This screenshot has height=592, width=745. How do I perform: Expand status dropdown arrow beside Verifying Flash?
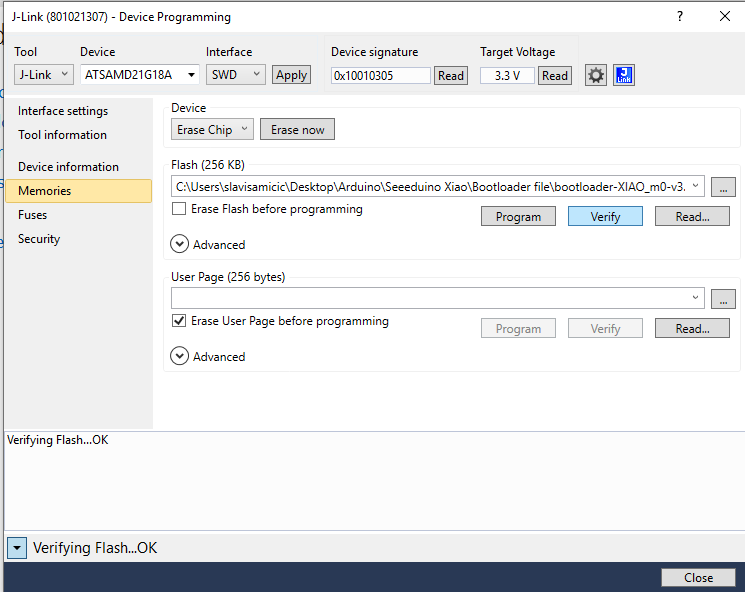17,548
